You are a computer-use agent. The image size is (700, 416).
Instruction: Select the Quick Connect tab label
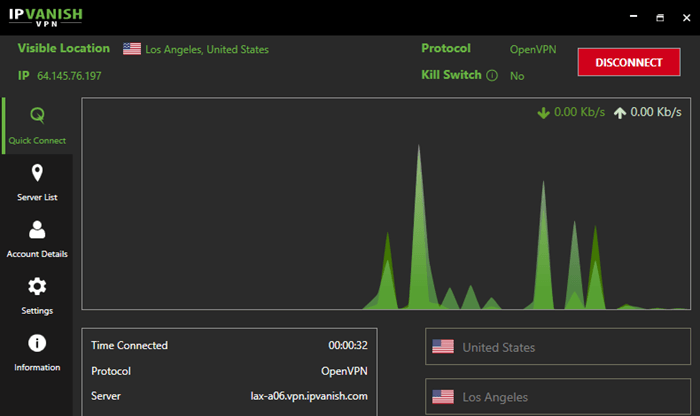coord(37,141)
